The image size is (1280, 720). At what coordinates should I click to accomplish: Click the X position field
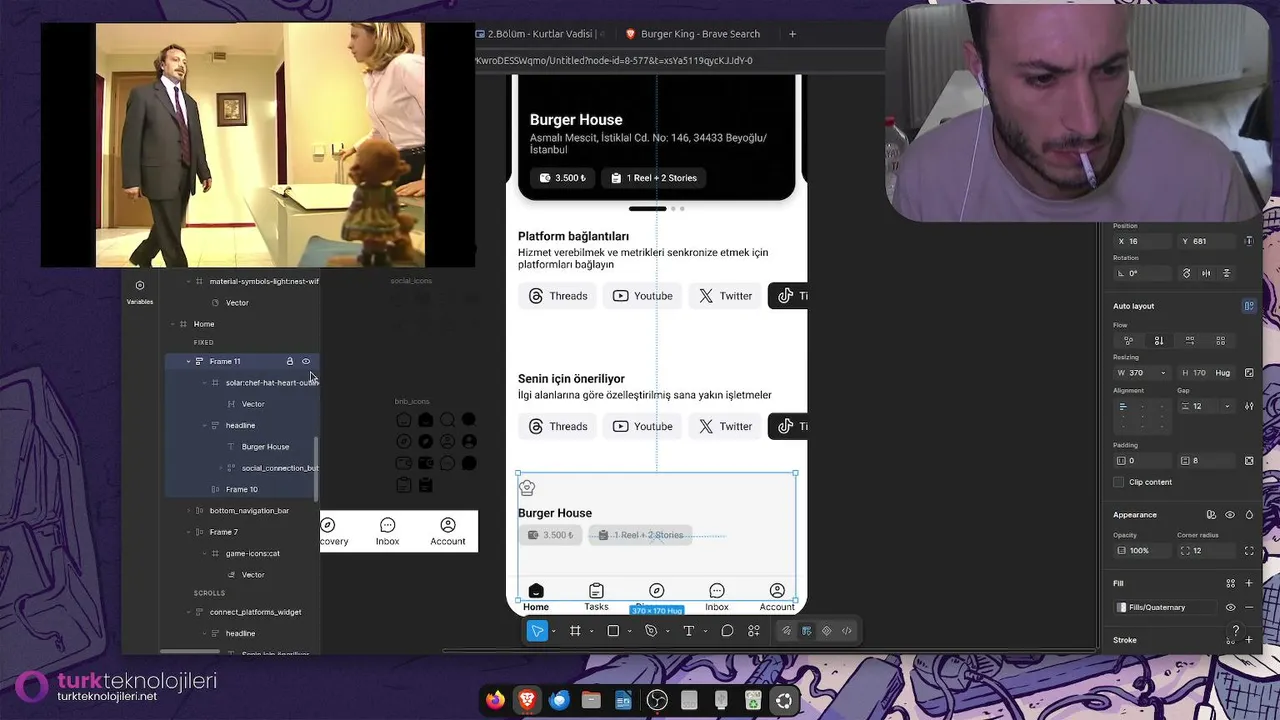tap(1141, 241)
